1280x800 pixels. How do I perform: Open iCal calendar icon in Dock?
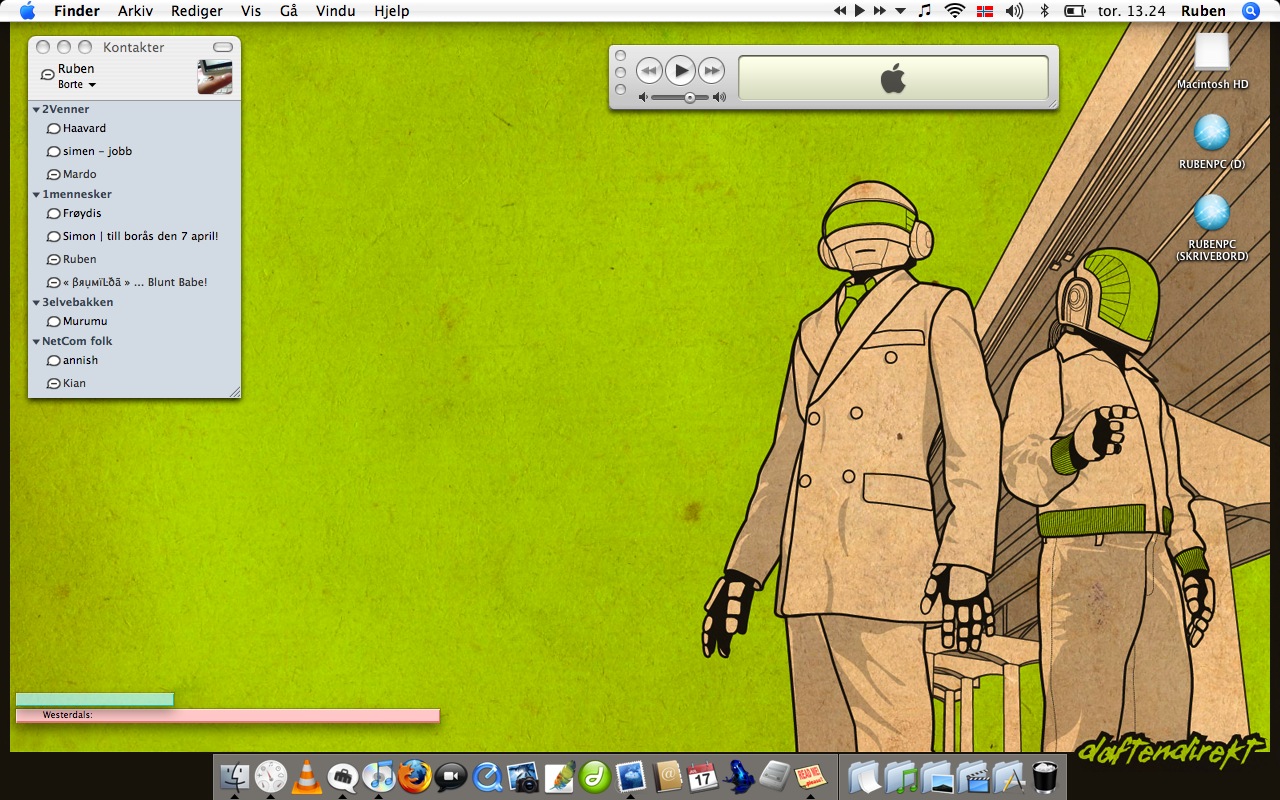703,776
